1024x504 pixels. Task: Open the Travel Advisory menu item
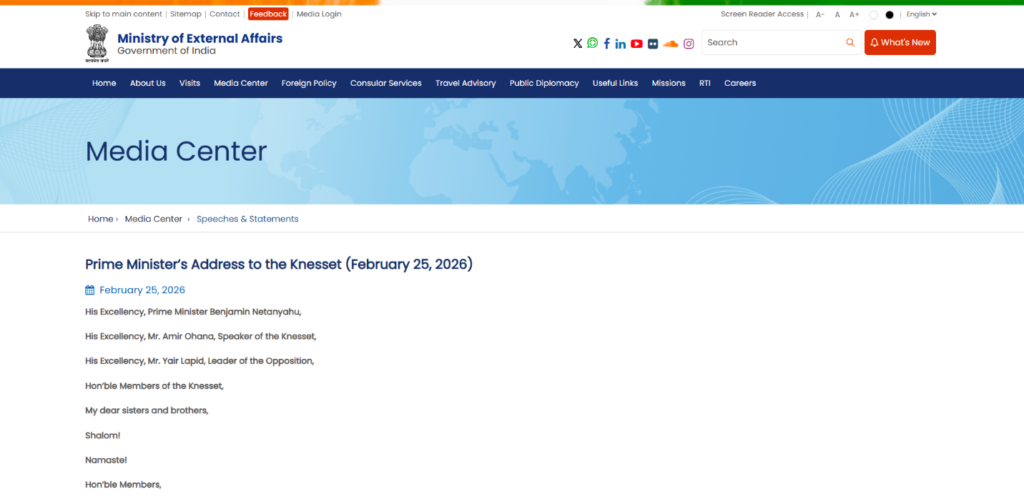tap(465, 83)
